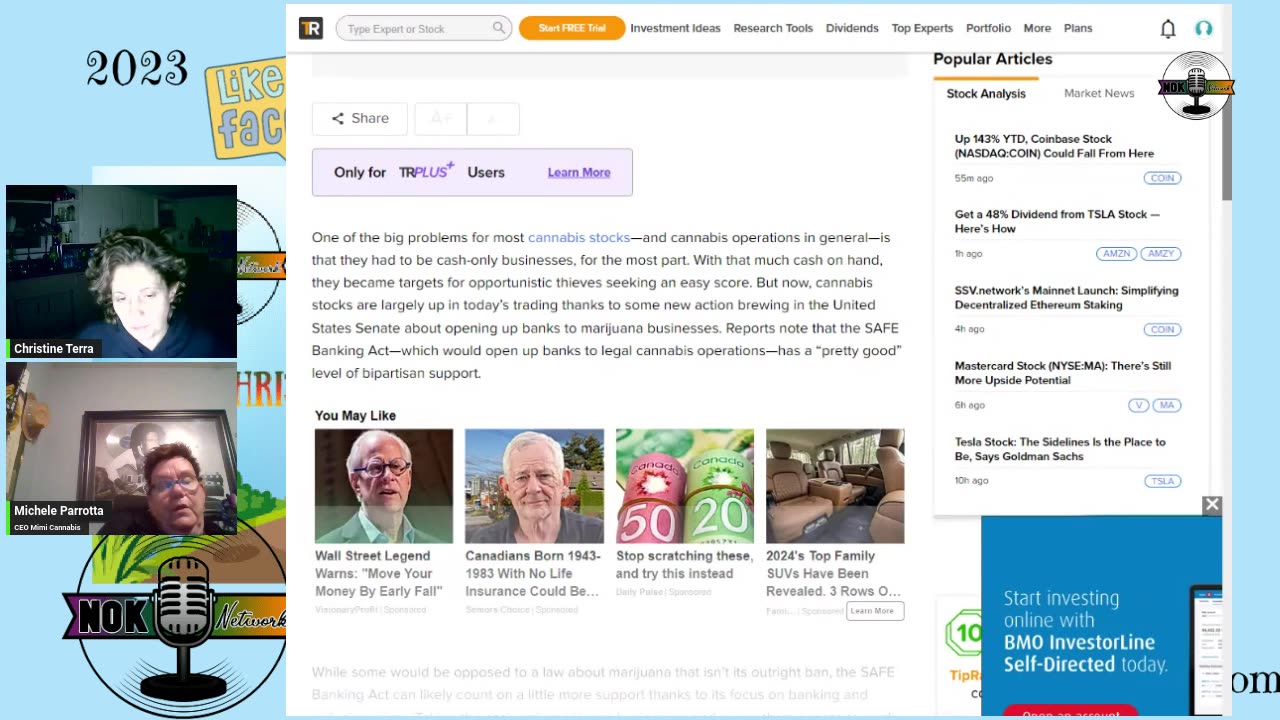Open Canadians Born 1943-1983 ad thumbnail

tap(534, 486)
